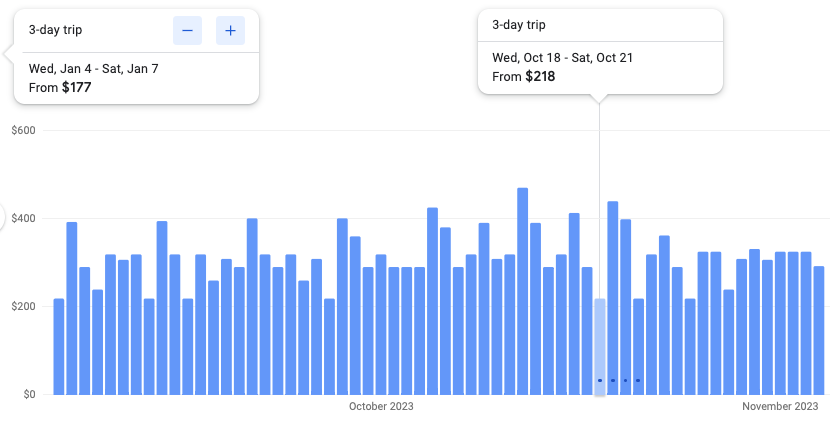Click the tallest bar in the chart
This screenshot has height=429, width=837.
point(522,290)
